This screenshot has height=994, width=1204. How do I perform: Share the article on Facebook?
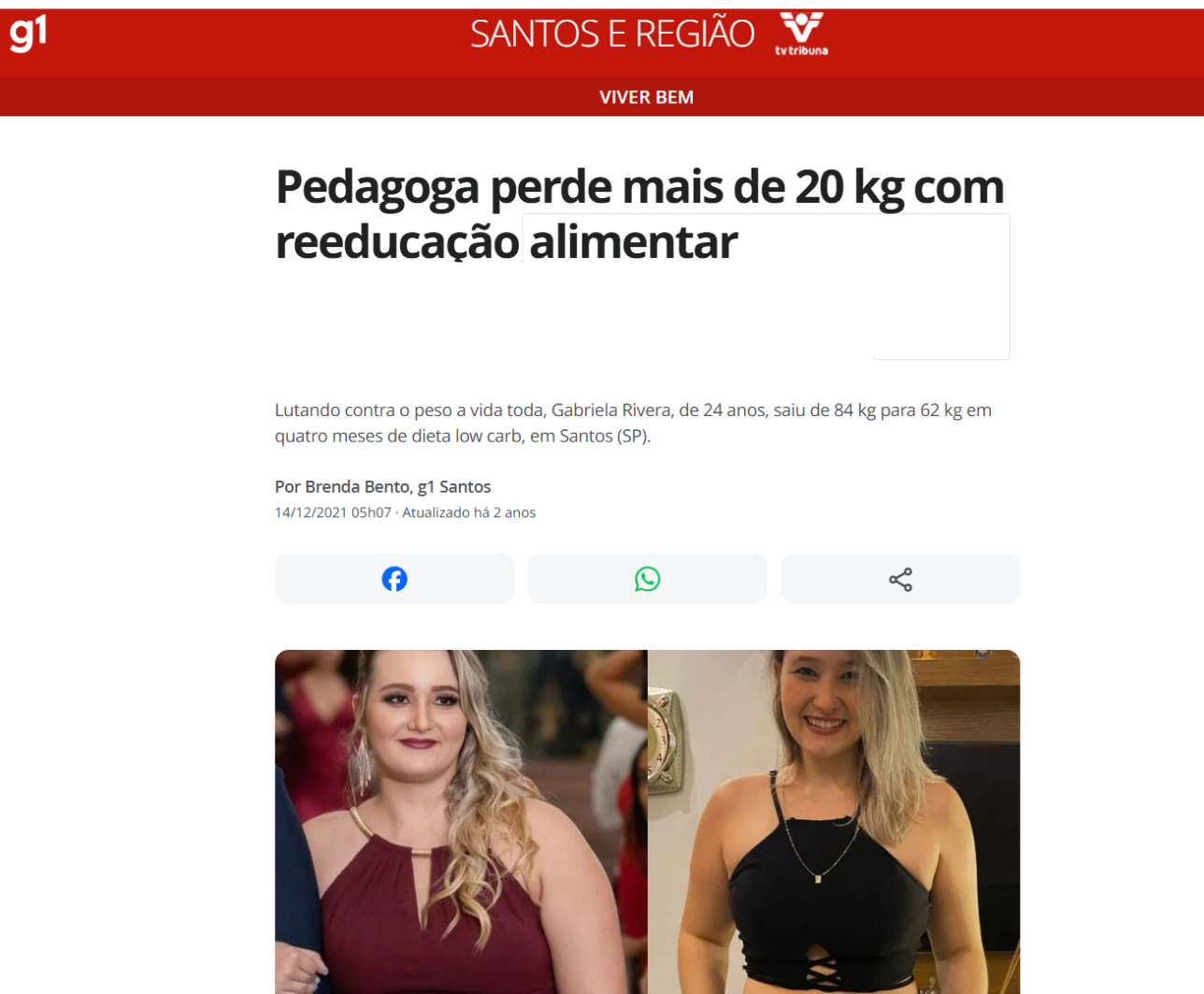coord(394,579)
